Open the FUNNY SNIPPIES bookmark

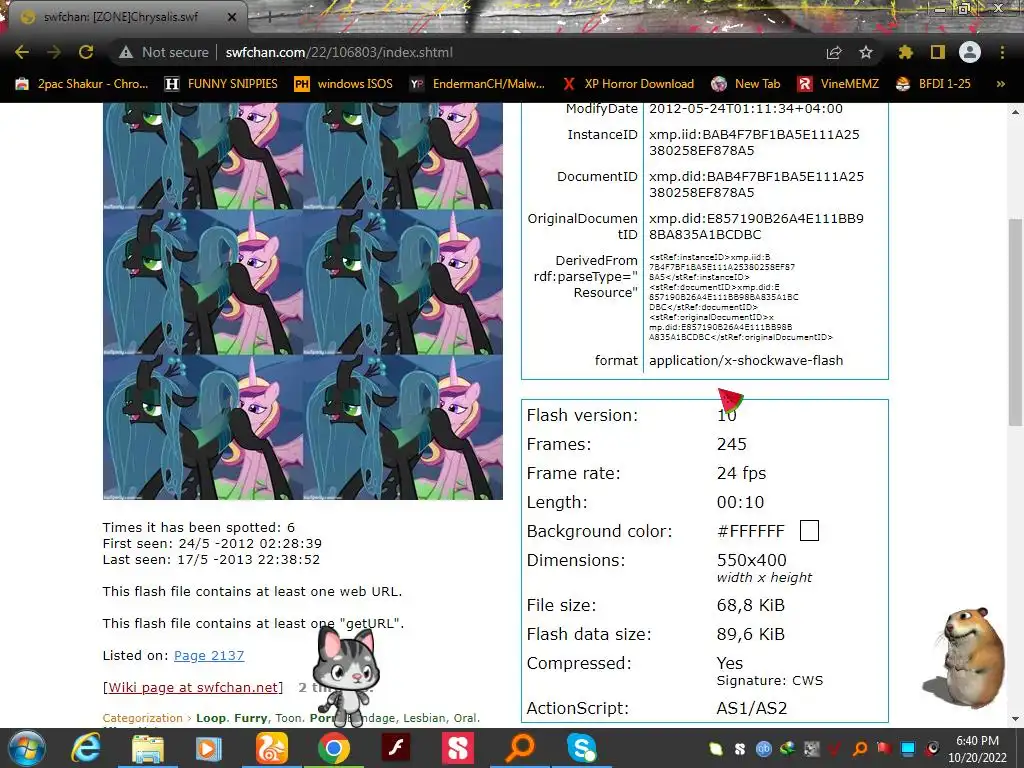(x=221, y=84)
